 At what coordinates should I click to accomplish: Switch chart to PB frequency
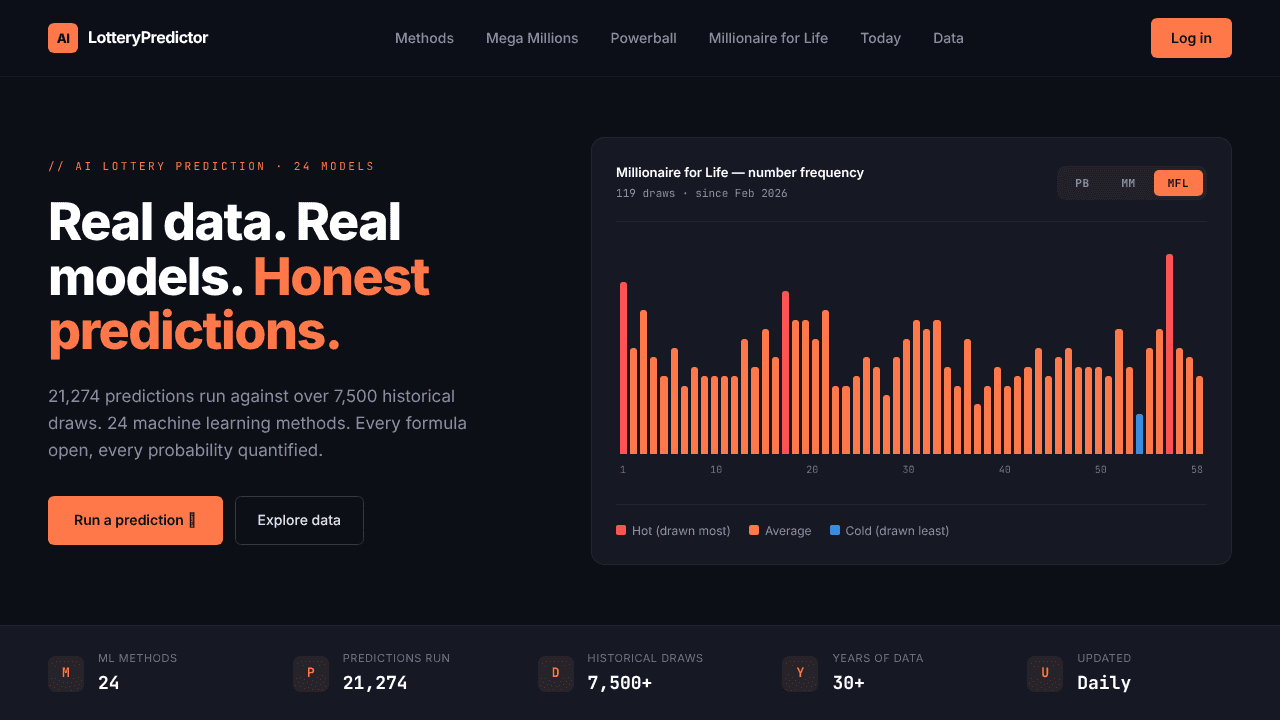tap(1082, 183)
